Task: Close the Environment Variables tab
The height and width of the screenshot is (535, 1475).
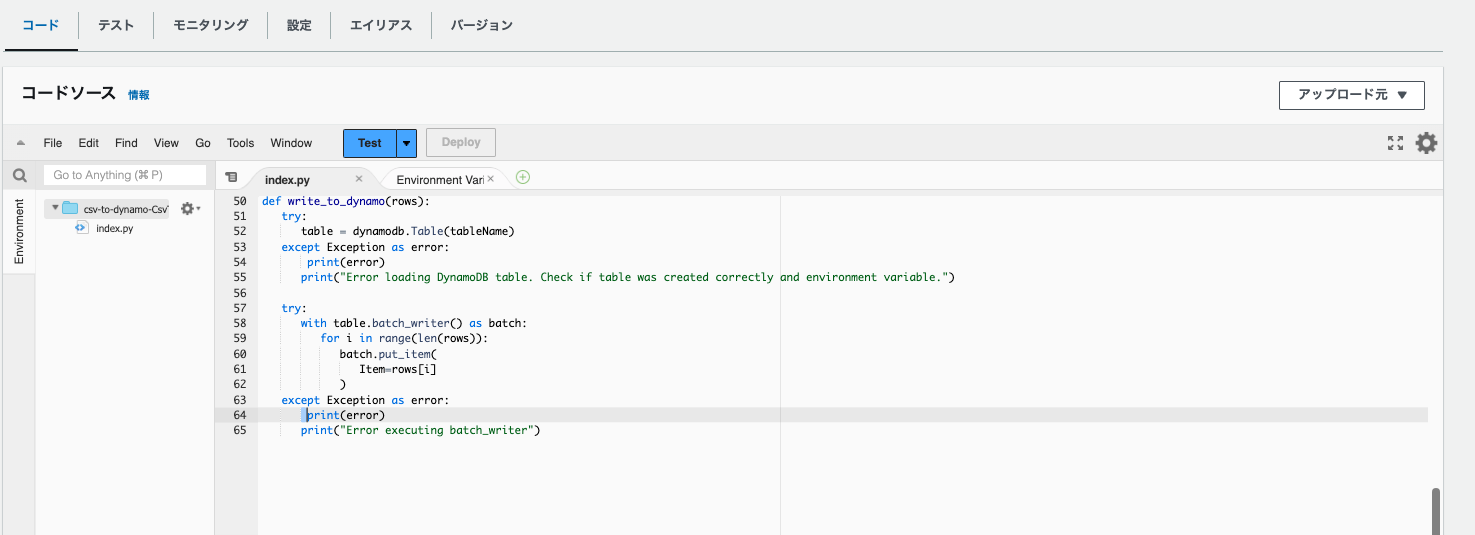Action: pyautogui.click(x=490, y=179)
